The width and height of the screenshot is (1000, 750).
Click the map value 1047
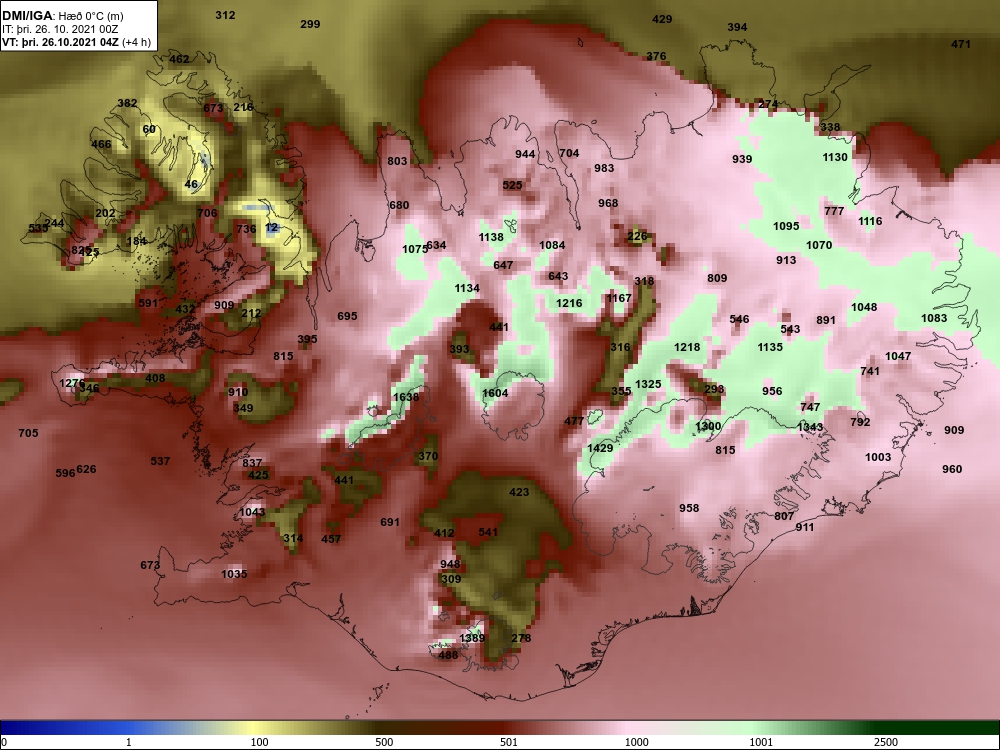point(898,356)
